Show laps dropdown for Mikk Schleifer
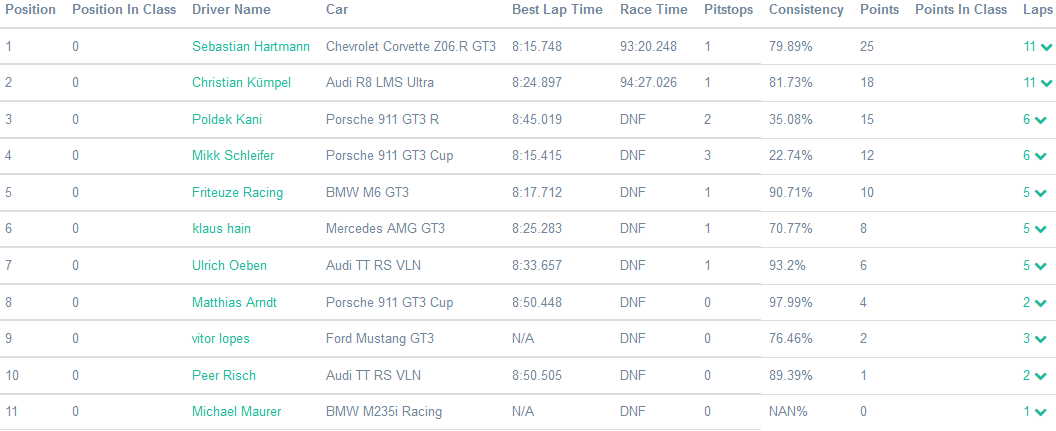The image size is (1056, 431). click(x=1041, y=157)
